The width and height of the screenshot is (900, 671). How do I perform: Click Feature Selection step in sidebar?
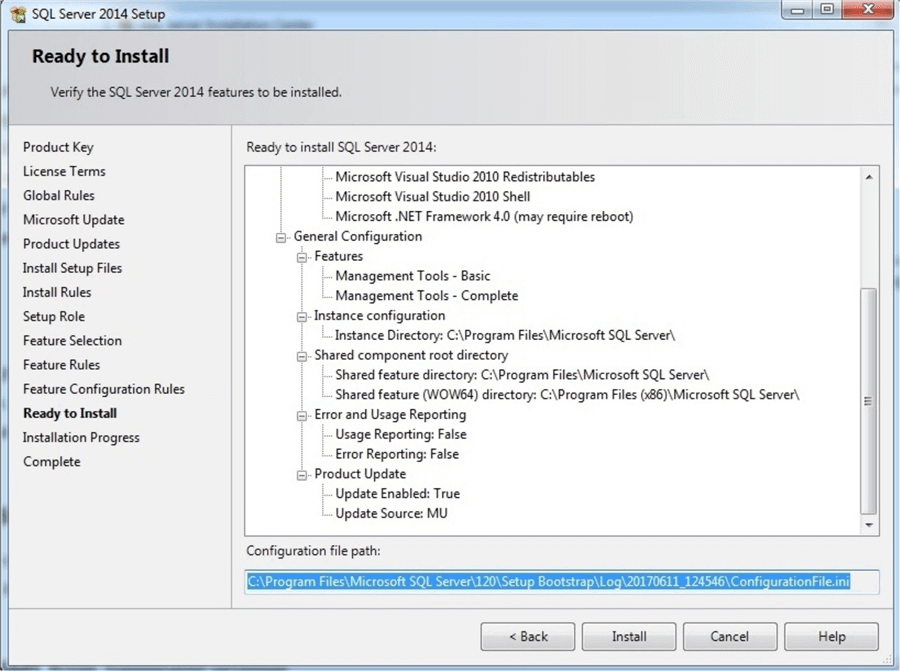point(72,340)
